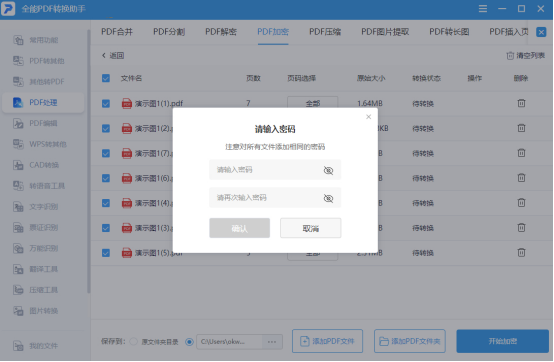Browse save folder with the ... button
Image resolution: width=554 pixels, height=362 pixels.
[272, 342]
